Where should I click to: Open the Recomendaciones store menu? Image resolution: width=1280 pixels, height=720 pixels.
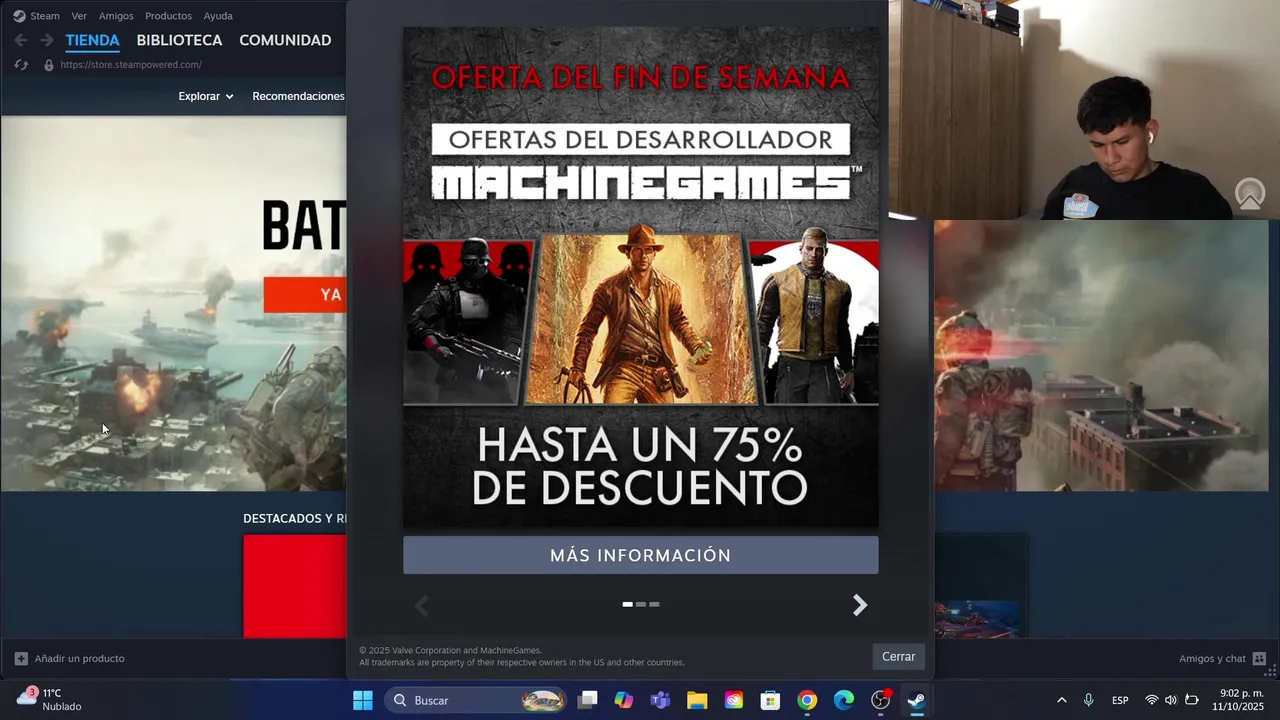(298, 96)
